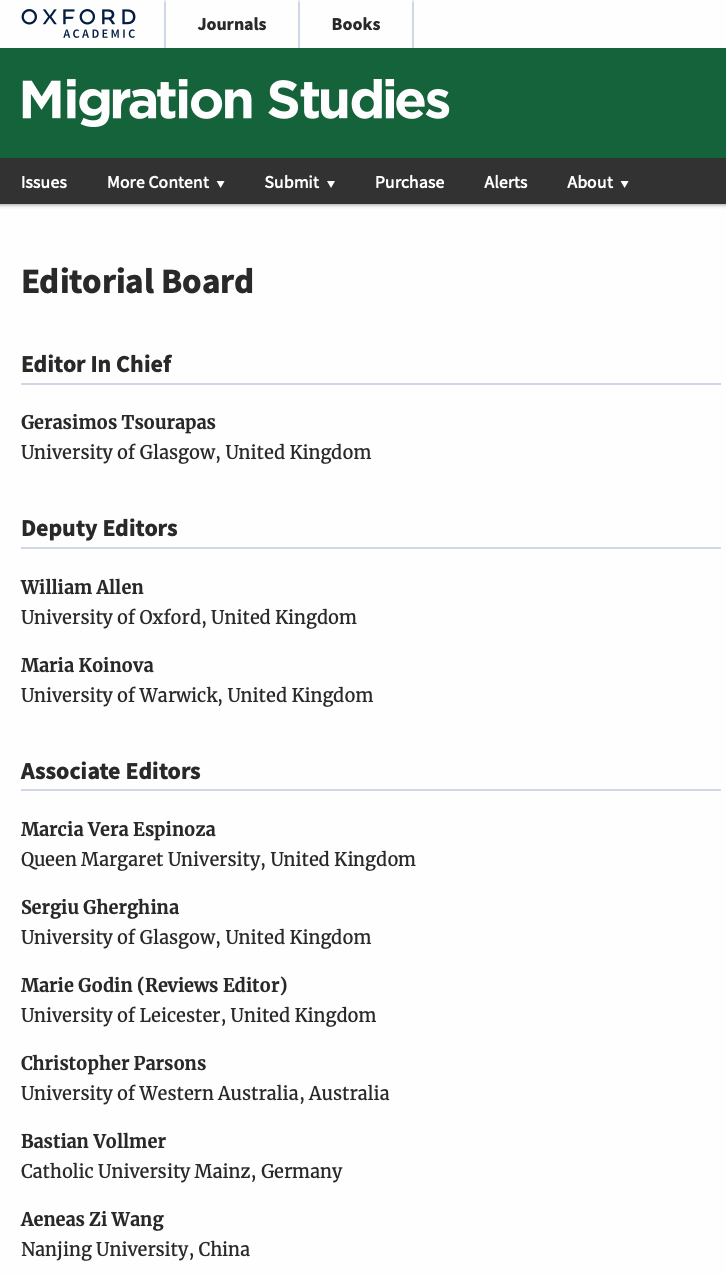Open the Alerts page
726x1276 pixels.
coord(505,182)
